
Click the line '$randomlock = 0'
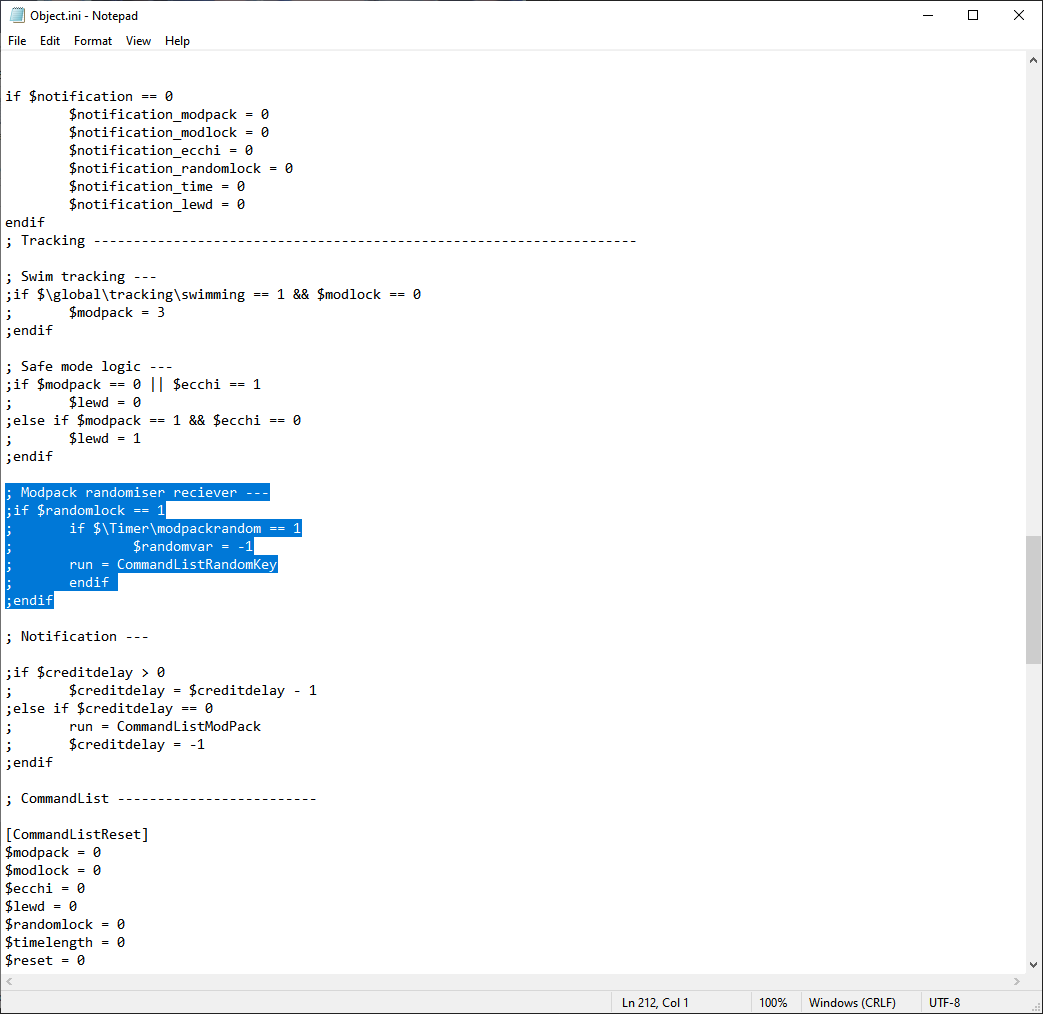click(x=65, y=924)
